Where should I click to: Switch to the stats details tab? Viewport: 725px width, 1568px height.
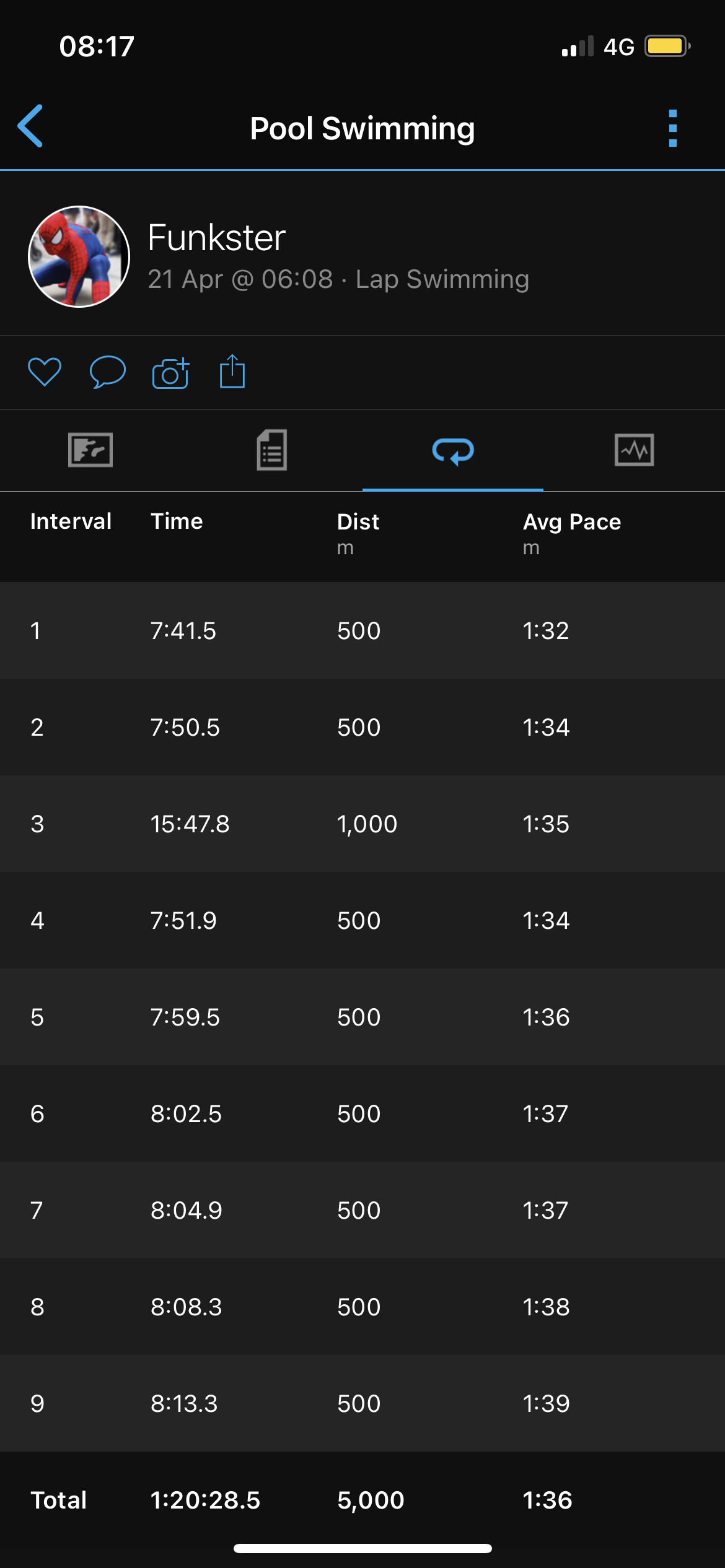tap(272, 450)
